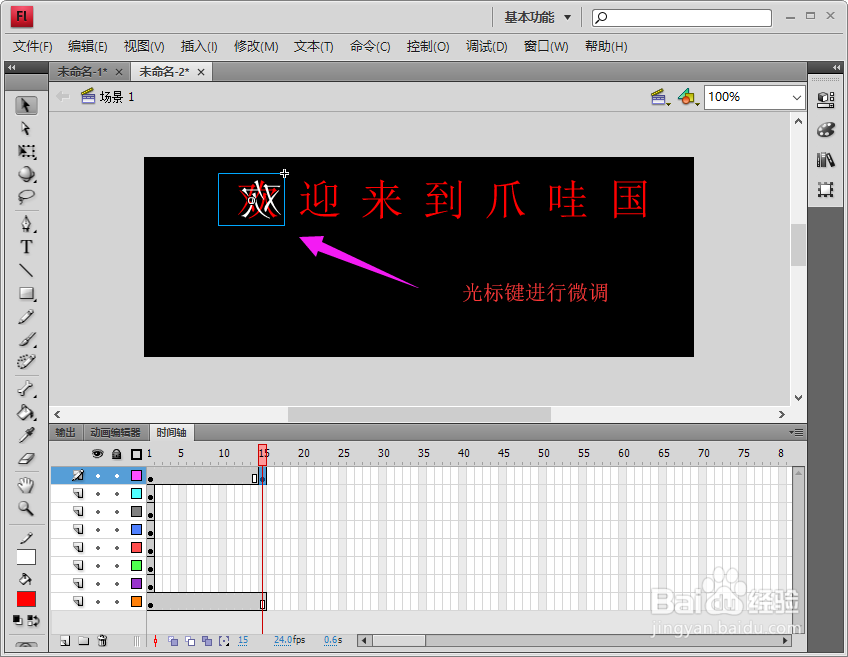The width and height of the screenshot is (848, 657).
Task: Select the Deco tool
Action: pos(26,362)
